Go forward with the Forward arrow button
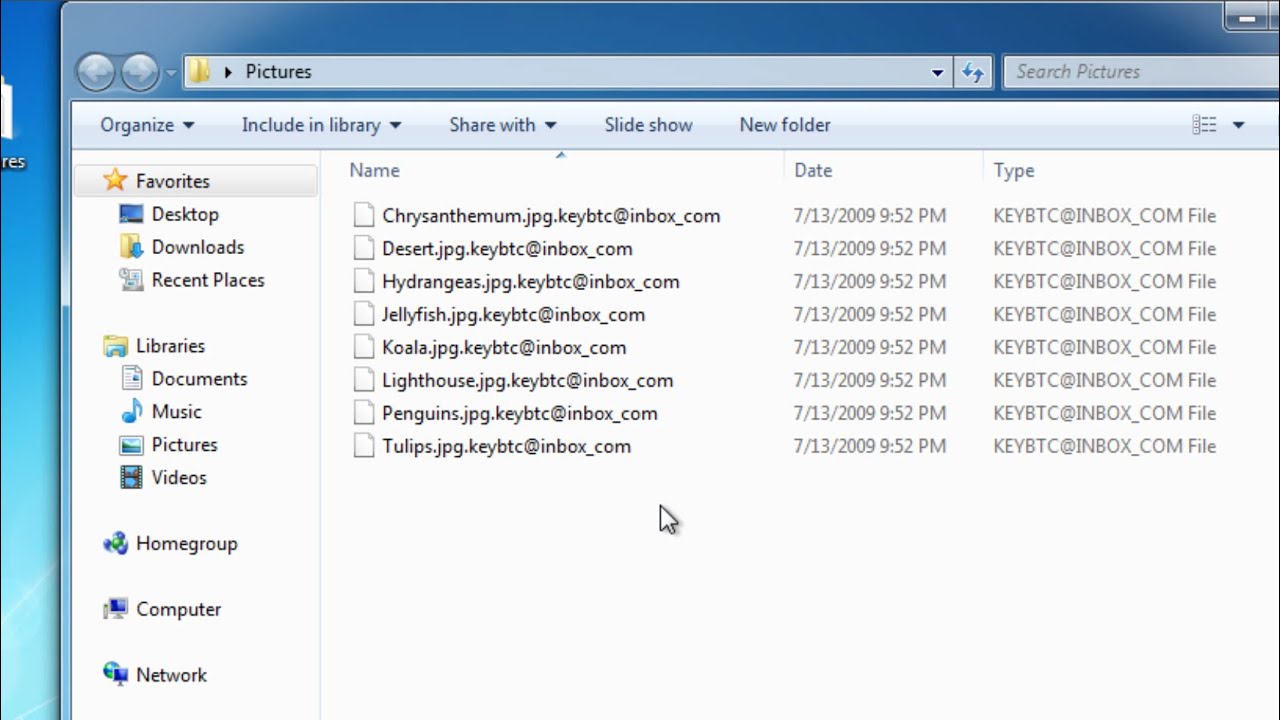This screenshot has width=1280, height=720. pyautogui.click(x=139, y=72)
